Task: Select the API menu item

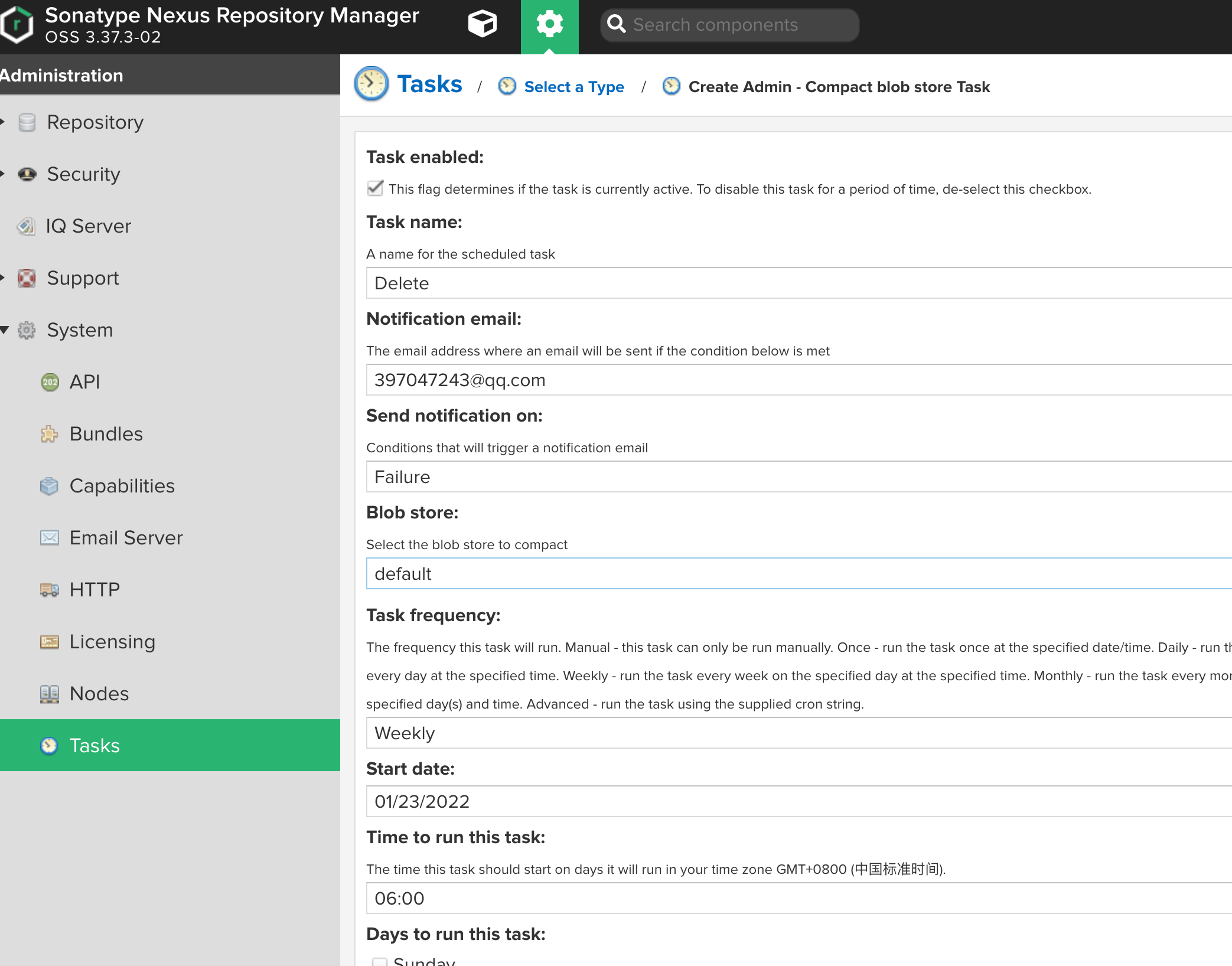Action: 84,382
